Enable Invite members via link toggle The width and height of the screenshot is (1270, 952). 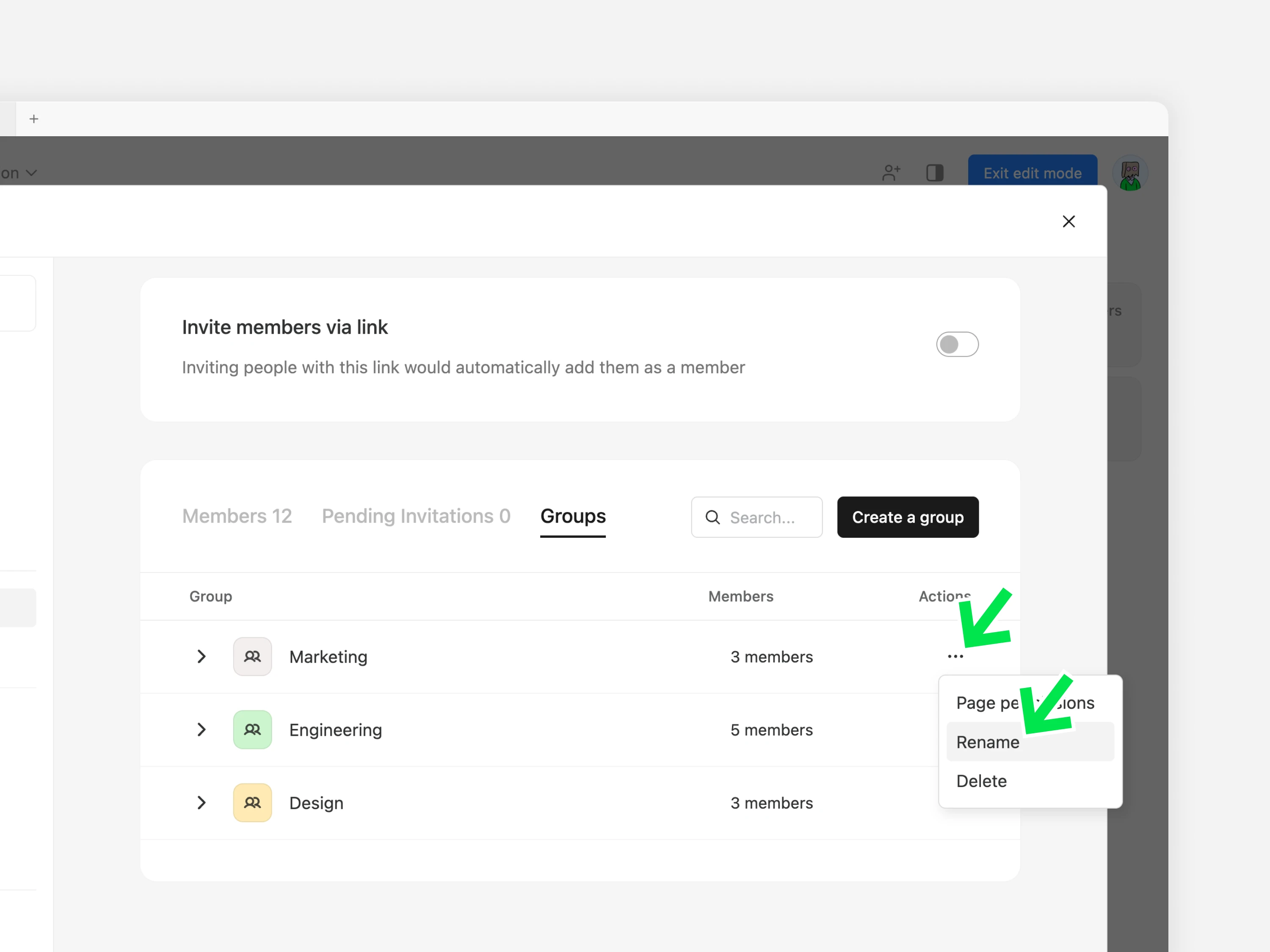click(x=957, y=344)
